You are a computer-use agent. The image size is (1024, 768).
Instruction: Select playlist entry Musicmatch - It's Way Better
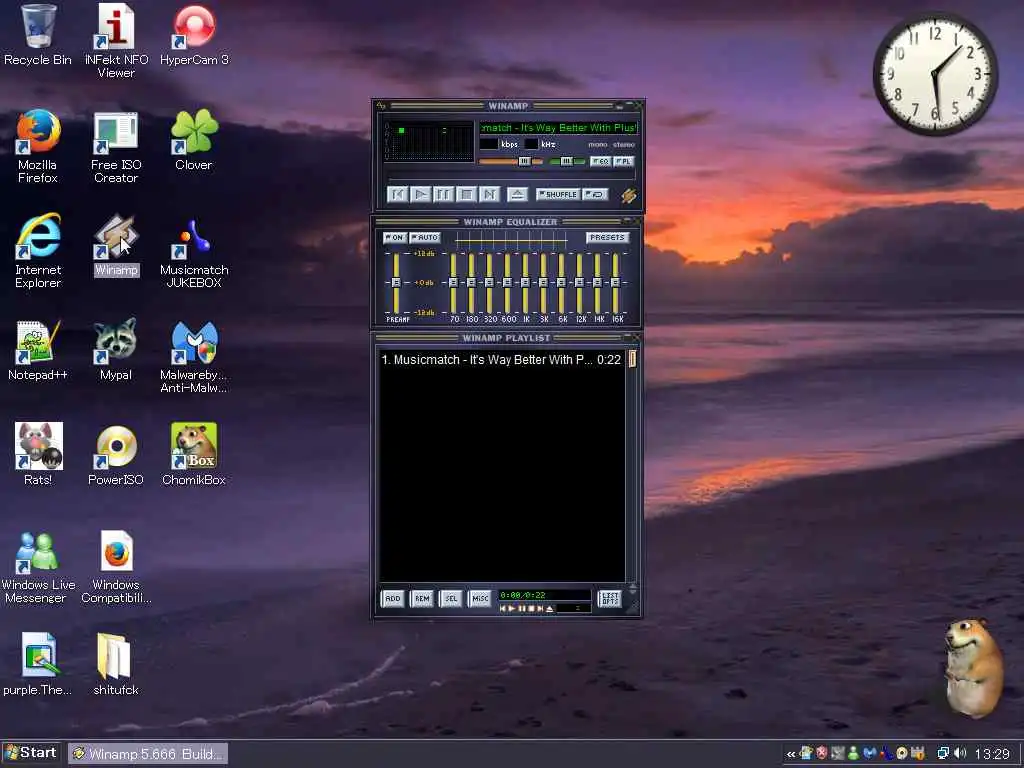(501, 359)
